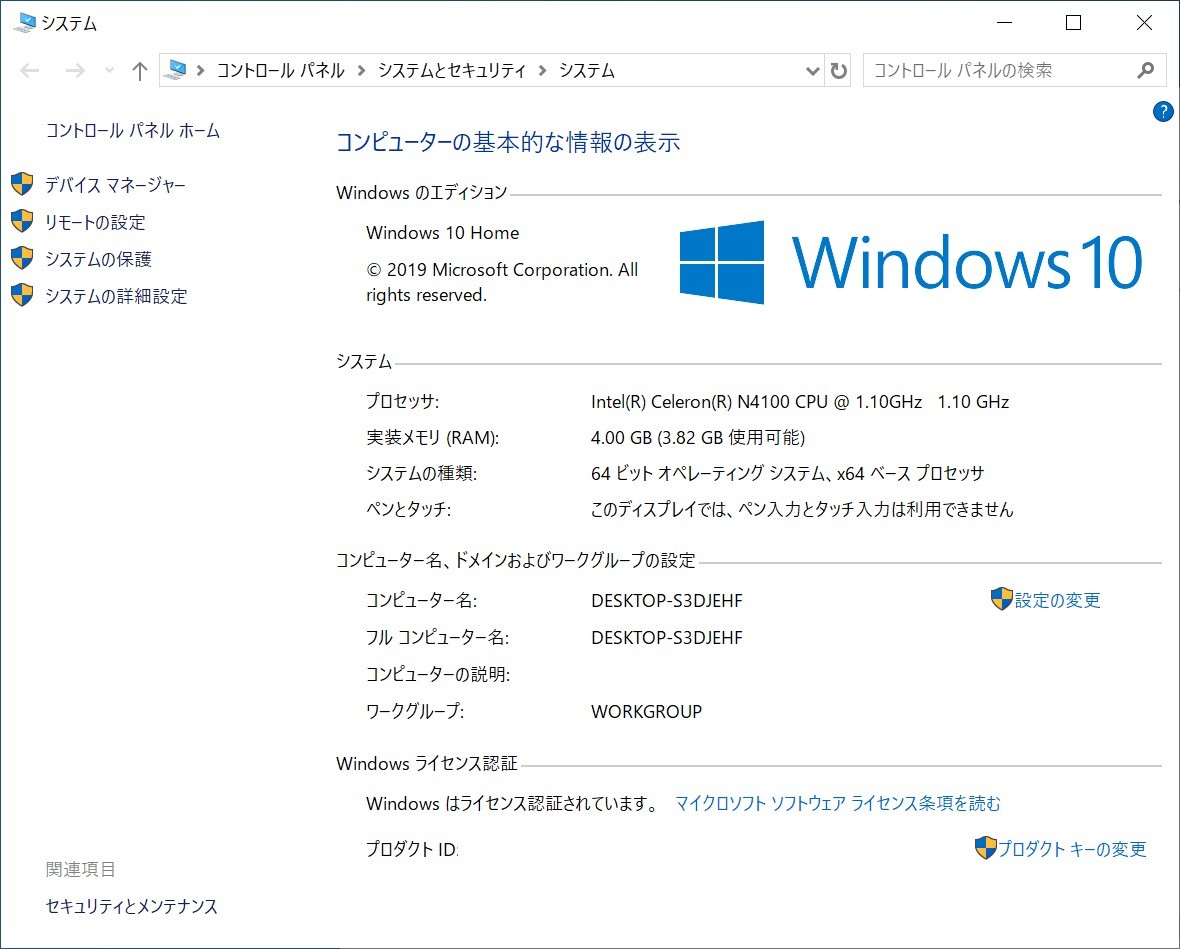Click the forward navigation arrow
The height and width of the screenshot is (949, 1180).
[x=75, y=71]
